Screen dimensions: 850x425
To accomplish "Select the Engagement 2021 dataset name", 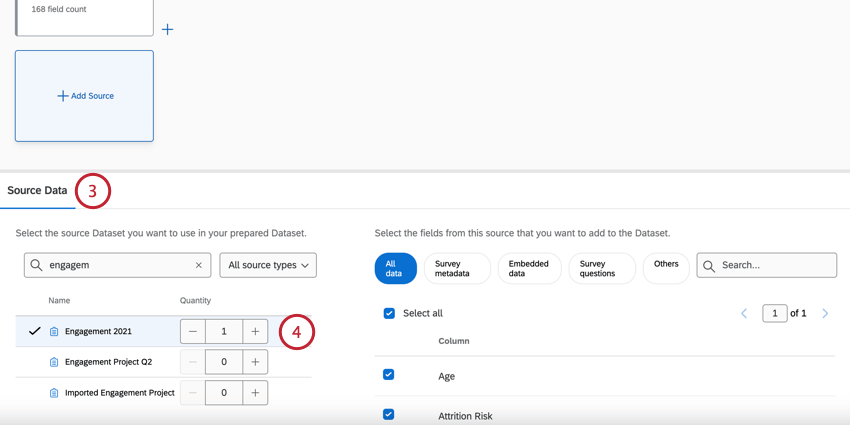I will tap(98, 331).
